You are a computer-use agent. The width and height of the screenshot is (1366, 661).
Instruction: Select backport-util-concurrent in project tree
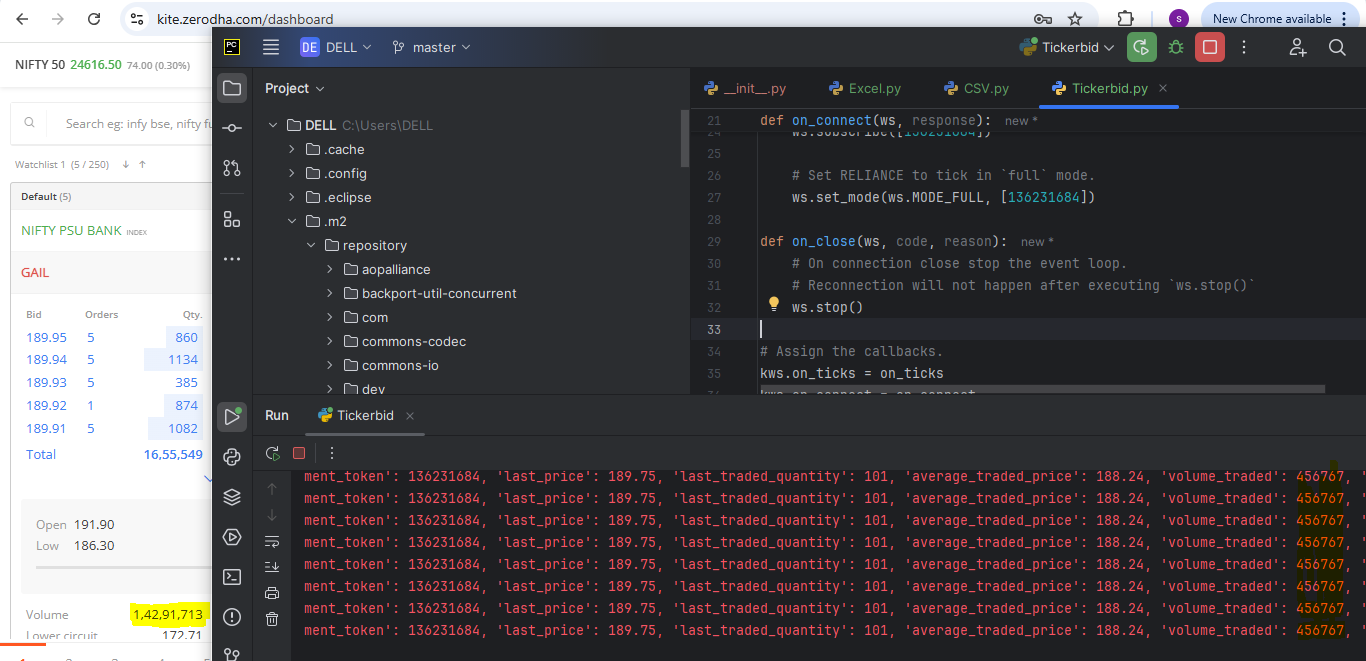point(439,293)
